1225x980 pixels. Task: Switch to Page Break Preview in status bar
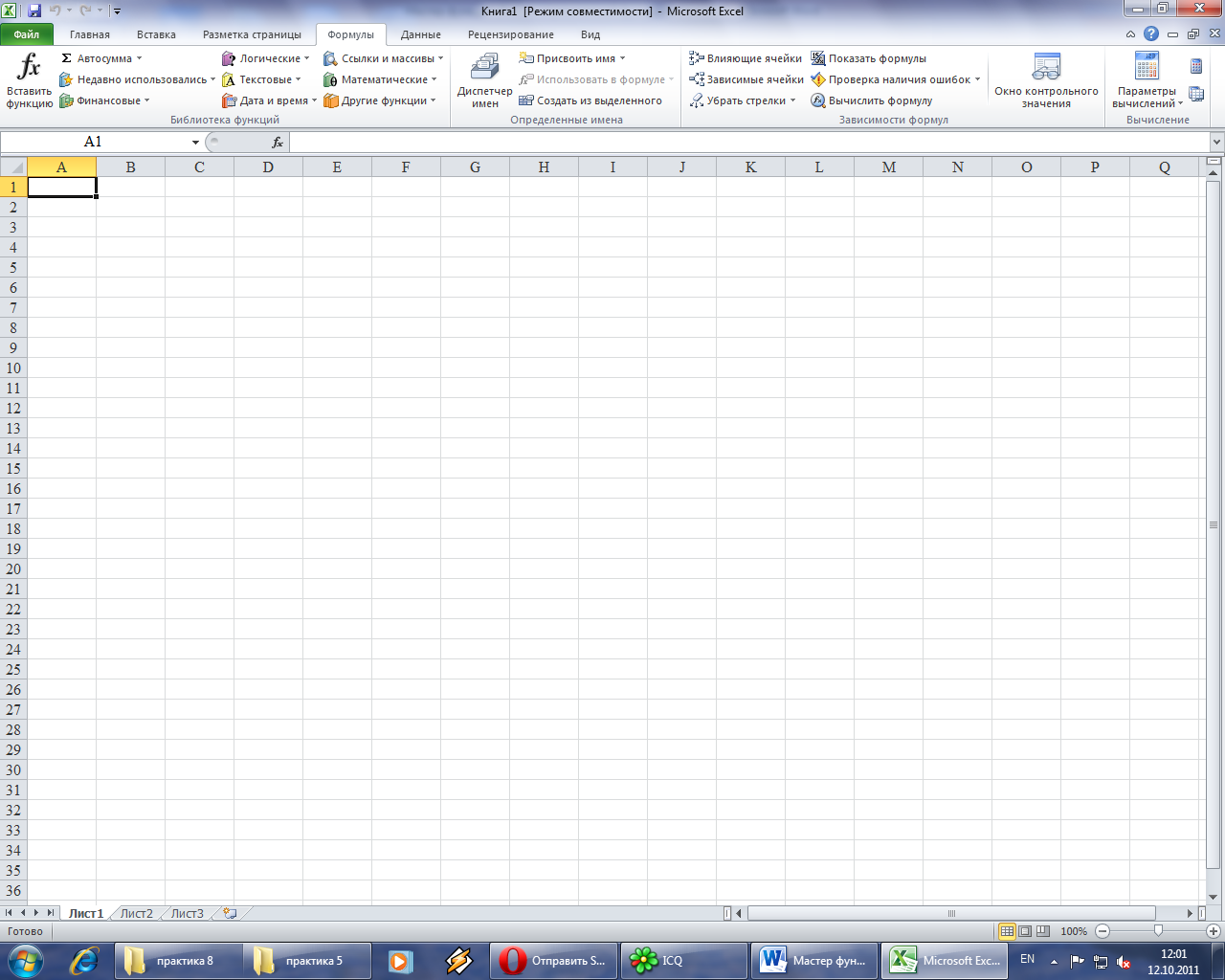coord(1043,931)
